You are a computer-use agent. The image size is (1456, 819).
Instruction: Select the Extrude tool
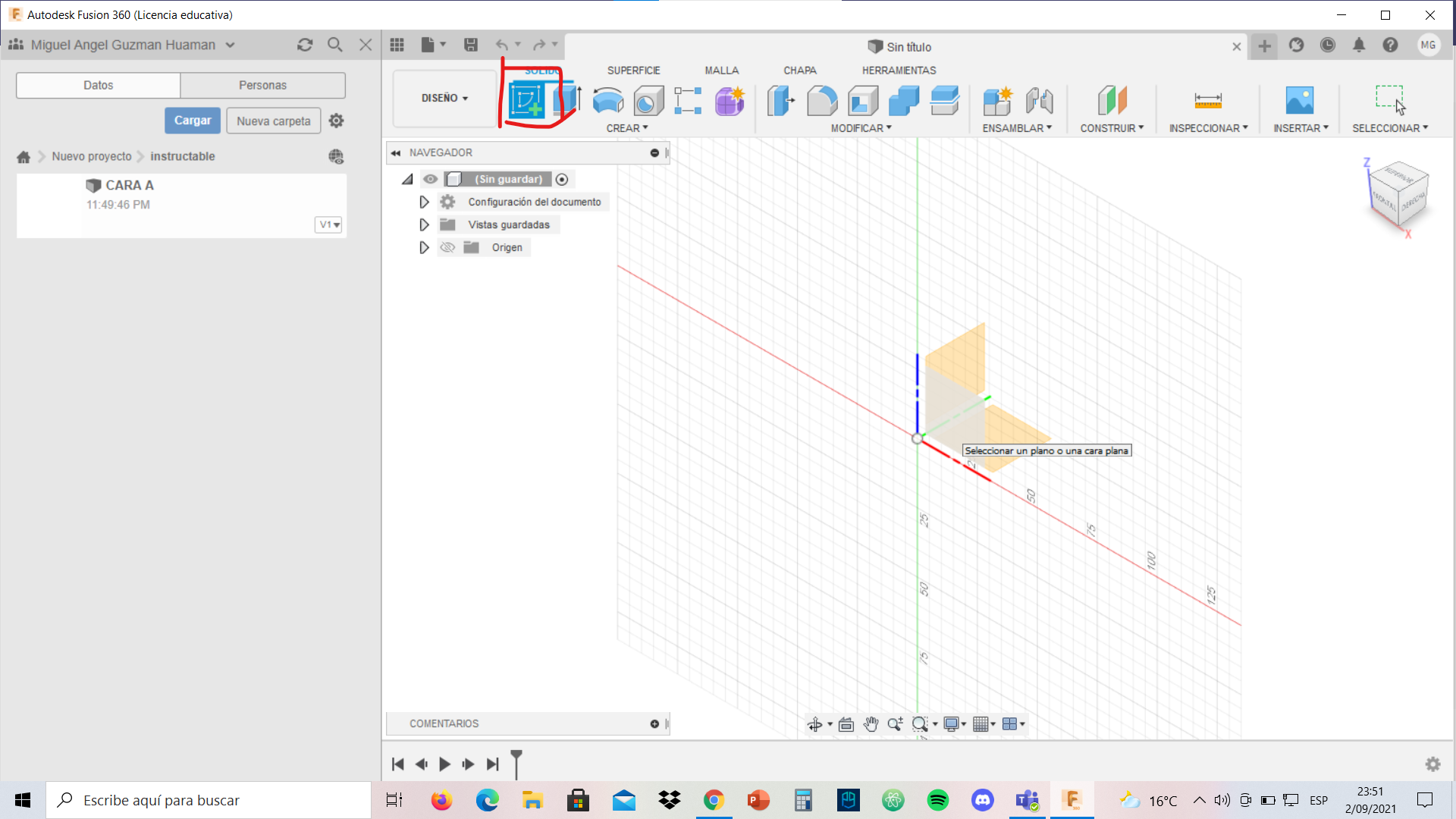(566, 100)
